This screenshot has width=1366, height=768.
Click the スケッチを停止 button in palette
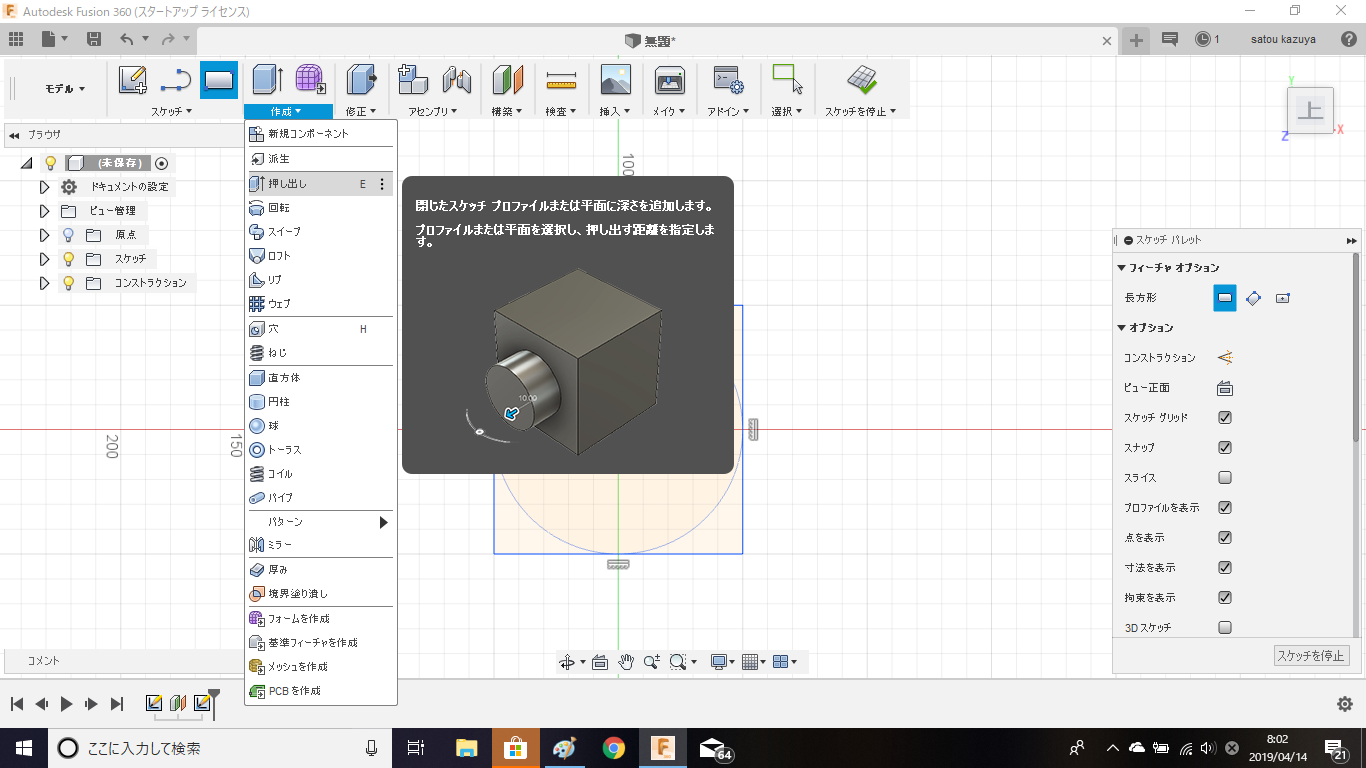click(1311, 656)
